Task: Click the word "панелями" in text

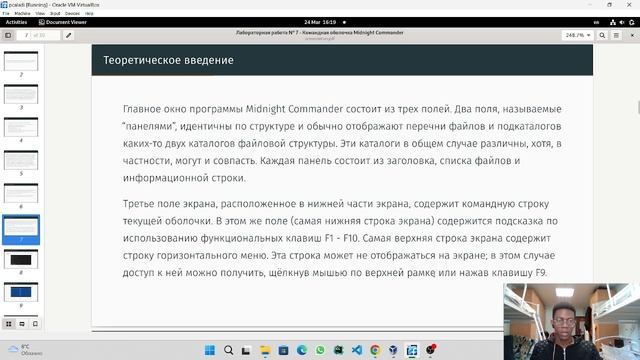Action: [149, 126]
